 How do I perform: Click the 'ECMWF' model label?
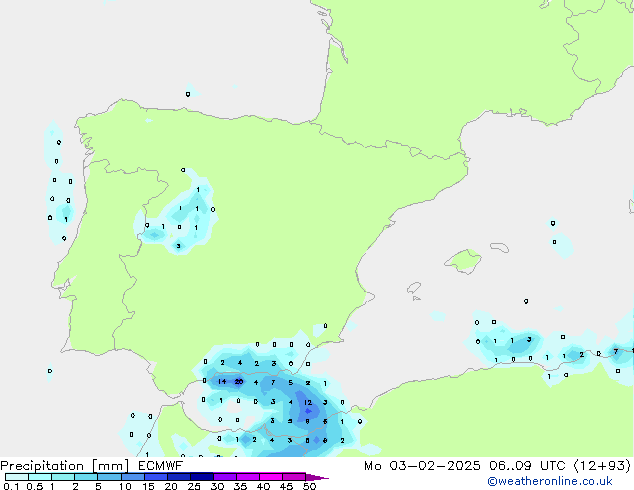[161, 466]
